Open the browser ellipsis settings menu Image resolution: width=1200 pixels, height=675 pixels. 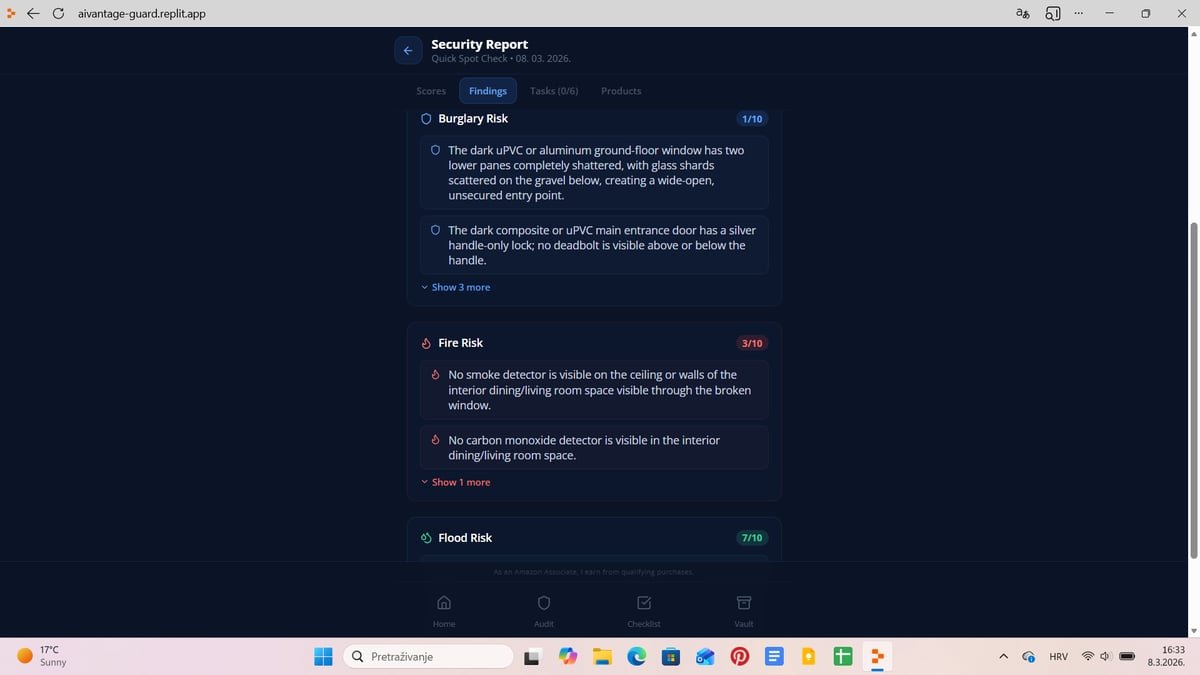coord(1078,13)
